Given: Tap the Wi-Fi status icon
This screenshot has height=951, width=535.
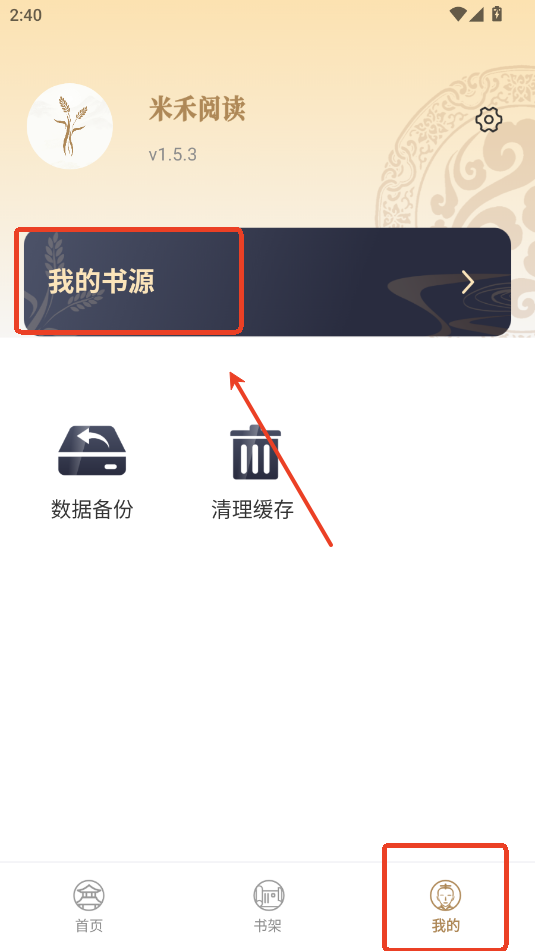Looking at the screenshot, I should pyautogui.click(x=458, y=14).
